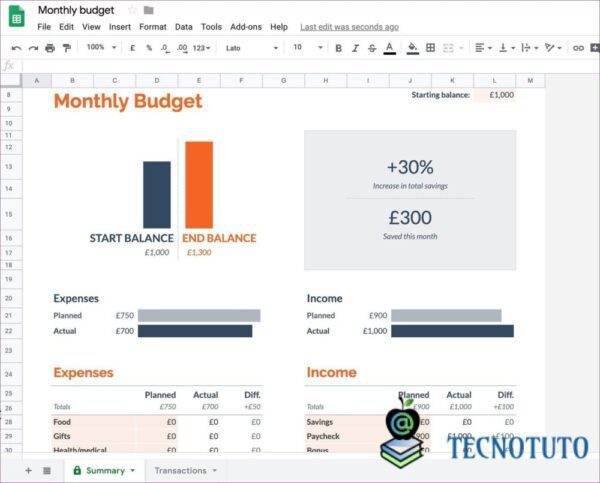Open the zoom 100% dropdown
The image size is (600, 483).
(100, 48)
